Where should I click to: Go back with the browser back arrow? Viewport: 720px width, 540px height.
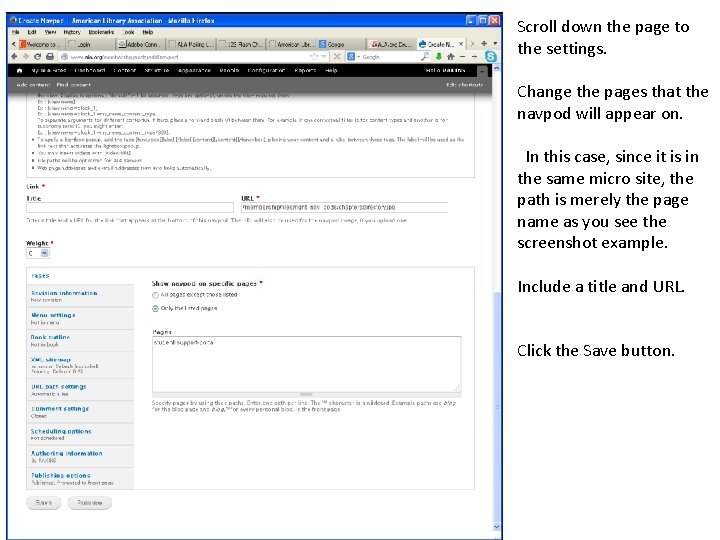pos(14,56)
